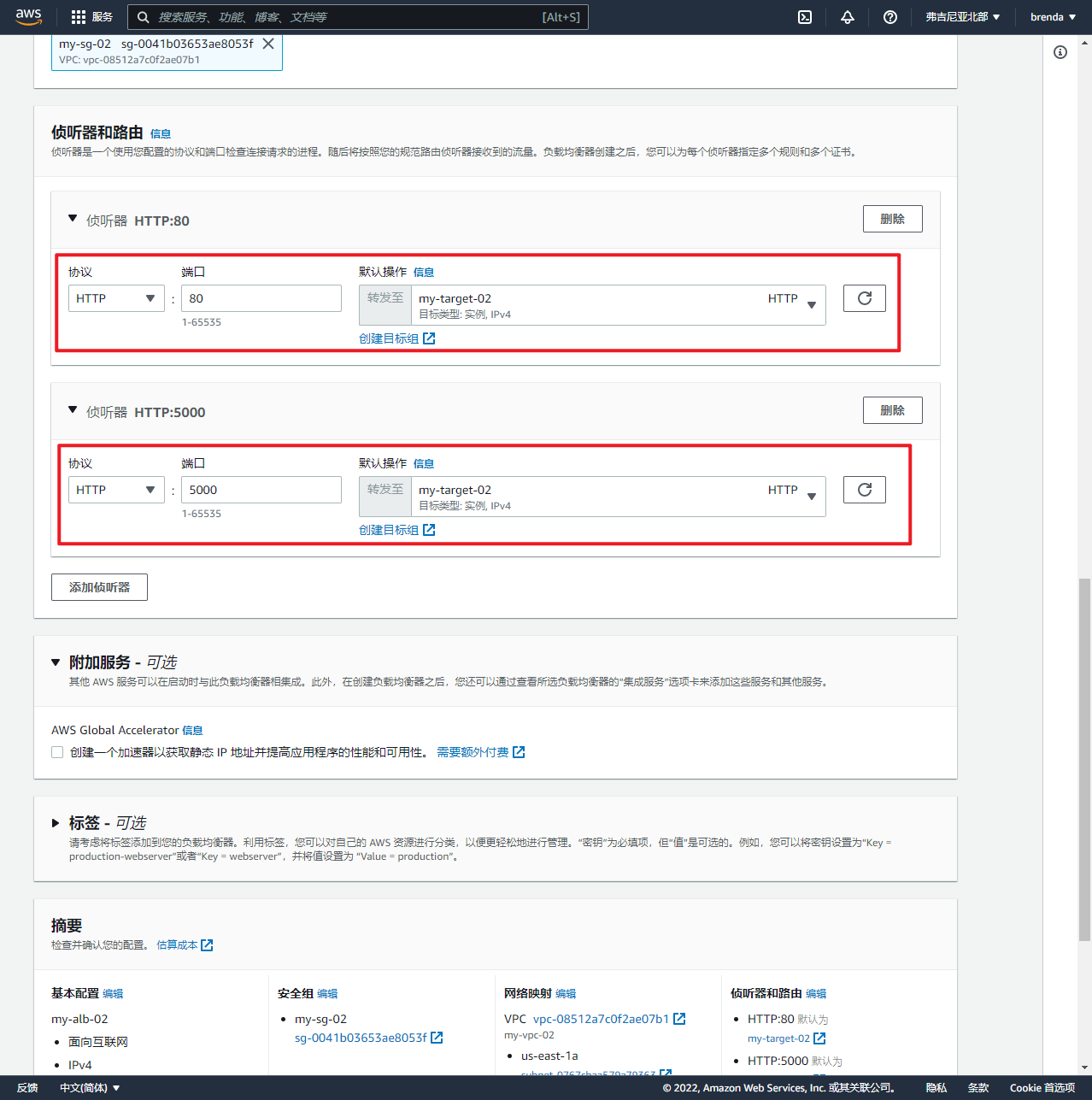This screenshot has width=1092, height=1100.
Task: Click my-target-02 link in summary
Action: 778,1038
